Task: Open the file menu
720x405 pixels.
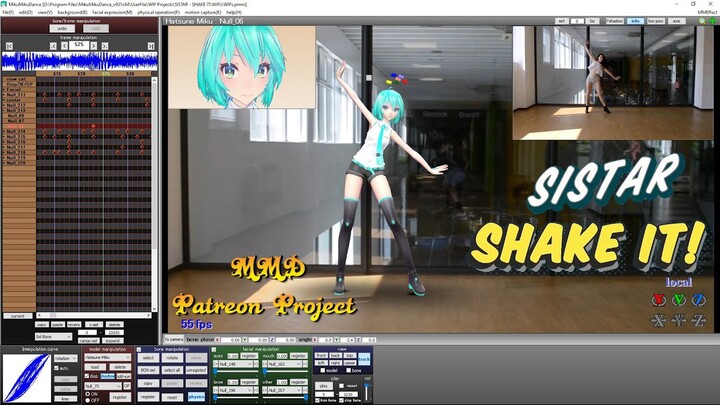Action: (x=8, y=12)
